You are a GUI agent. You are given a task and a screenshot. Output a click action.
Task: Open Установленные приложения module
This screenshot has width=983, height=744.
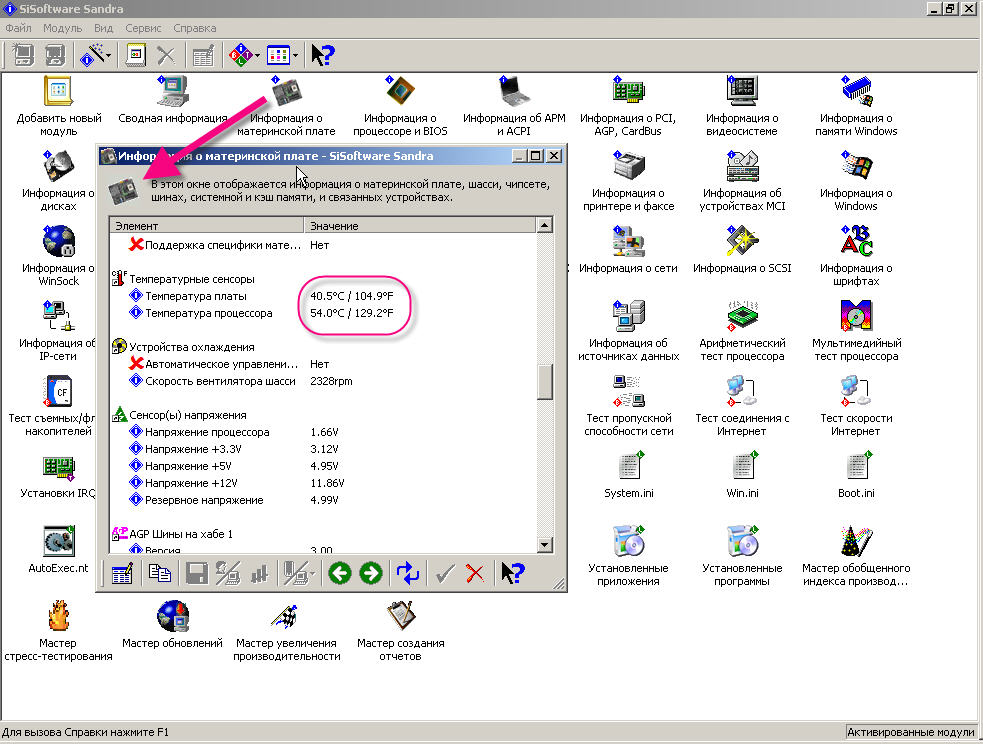pyautogui.click(x=628, y=557)
